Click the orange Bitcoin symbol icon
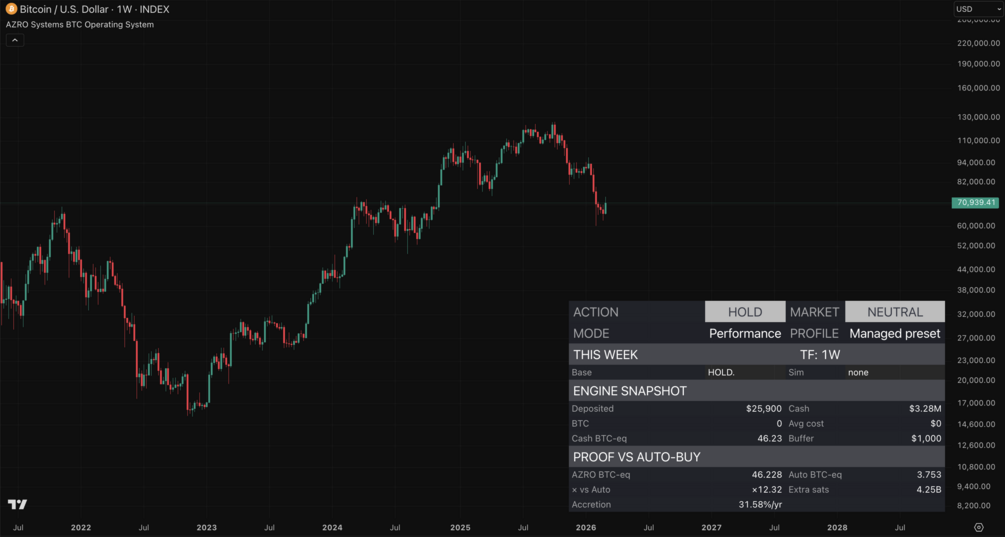Screen dimensions: 1005x537 (11, 9)
